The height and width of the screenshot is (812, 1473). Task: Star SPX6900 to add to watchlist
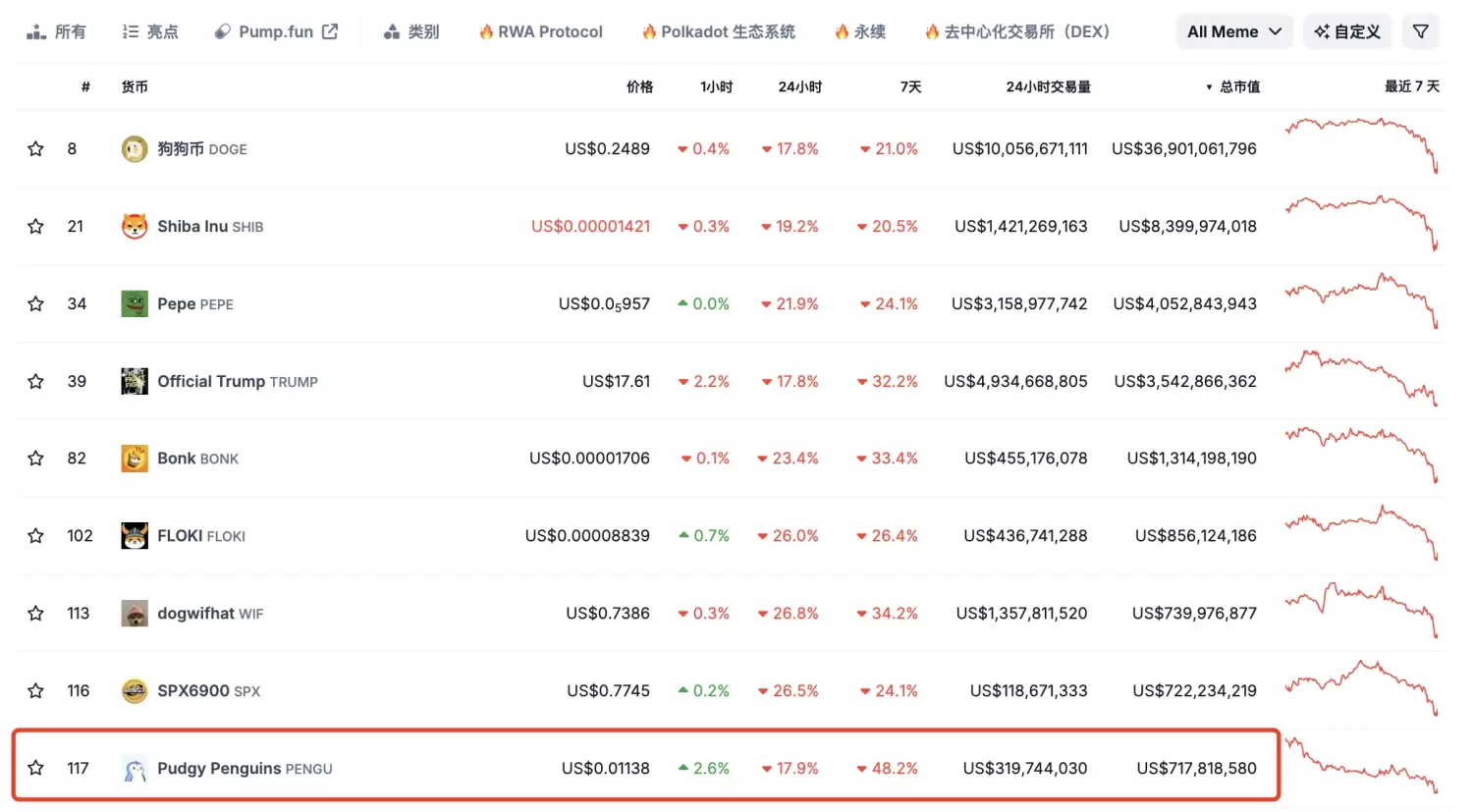(x=35, y=690)
